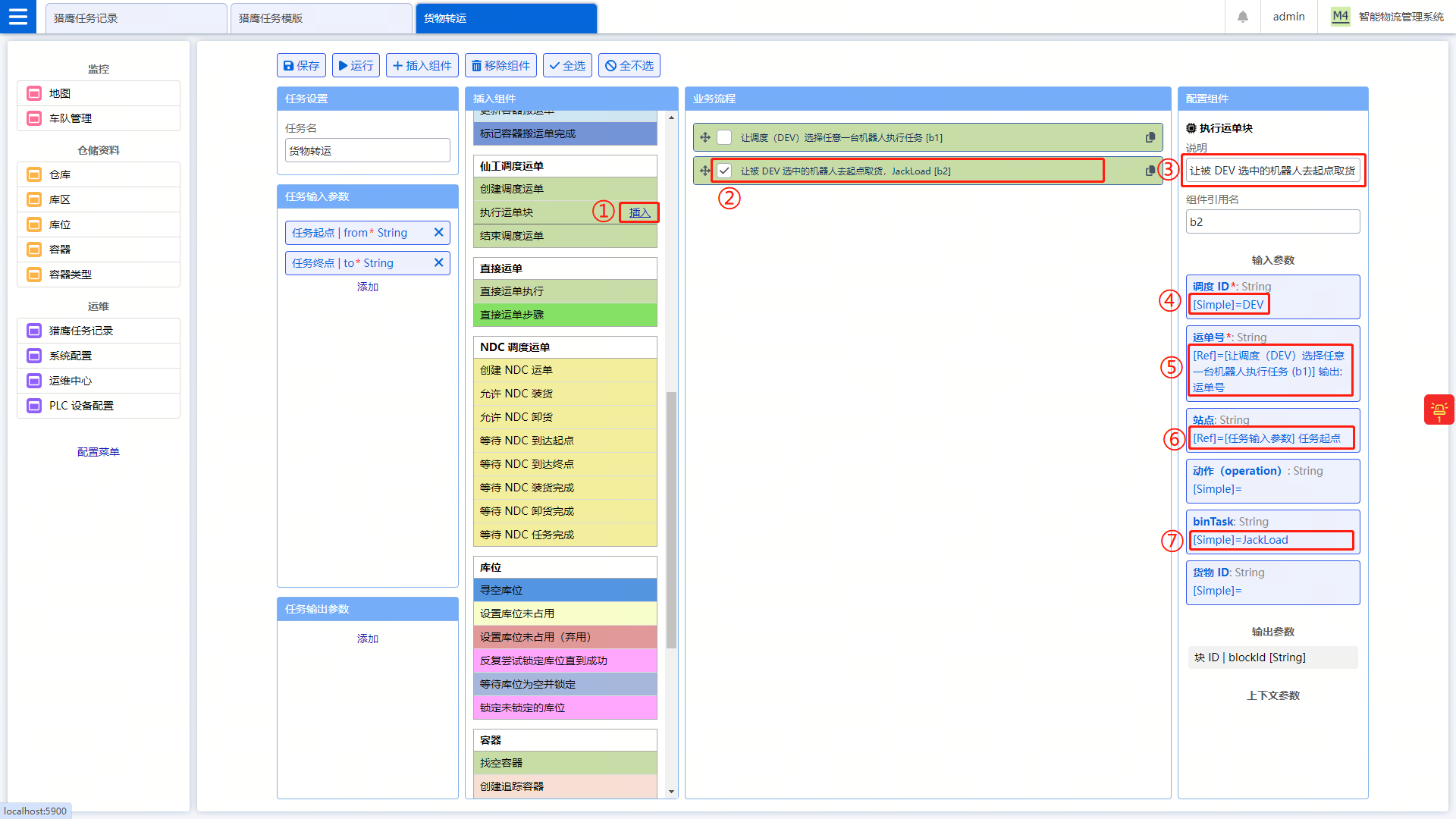Copy block b1 with its copy icon
The image size is (1456, 819).
pos(1150,137)
